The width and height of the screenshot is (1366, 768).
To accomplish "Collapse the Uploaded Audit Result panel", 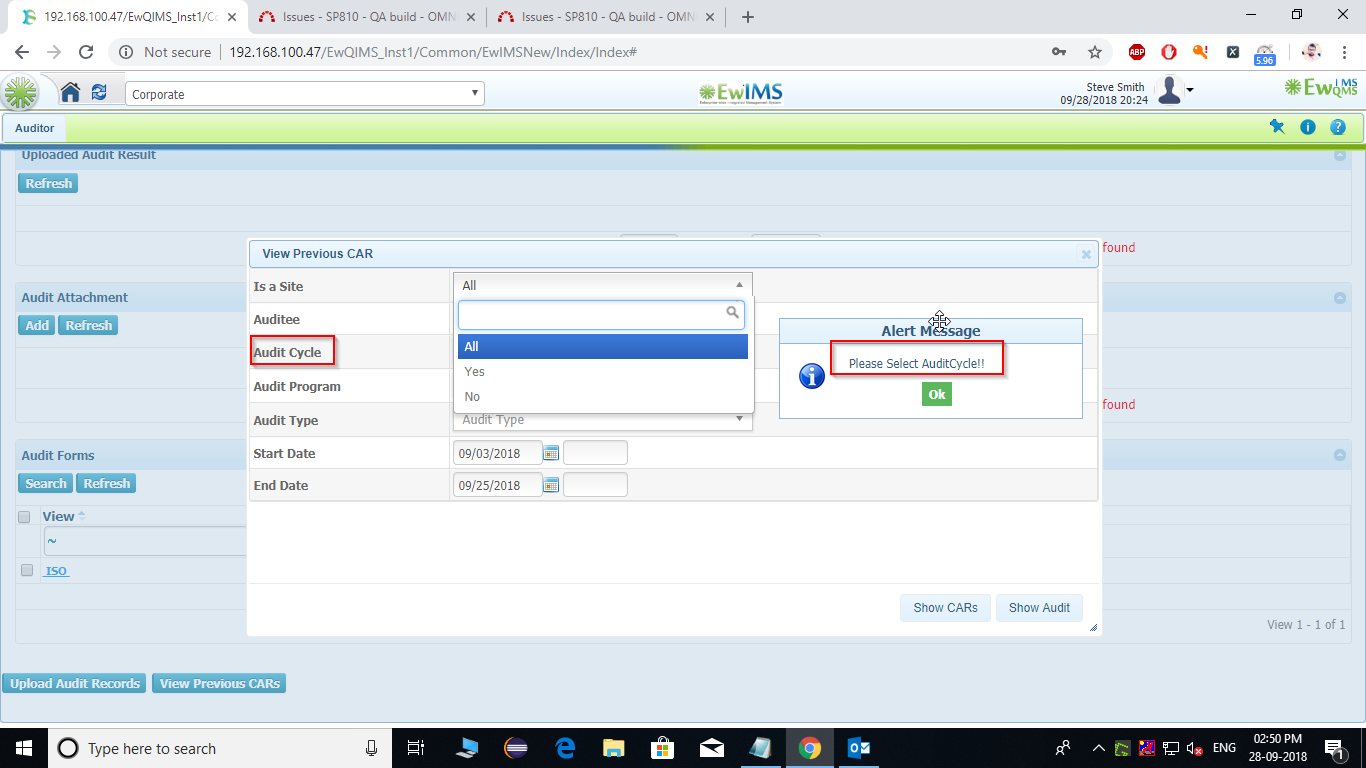I will point(1340,156).
